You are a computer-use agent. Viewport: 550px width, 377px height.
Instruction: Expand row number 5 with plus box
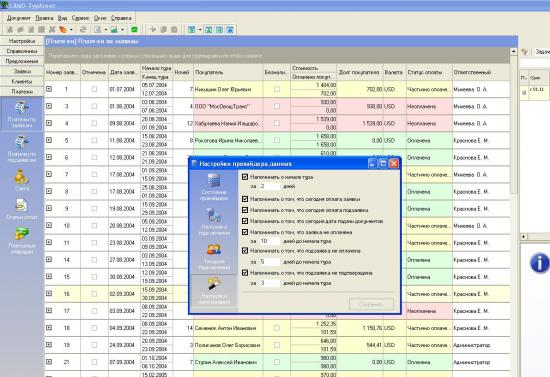coord(49,140)
